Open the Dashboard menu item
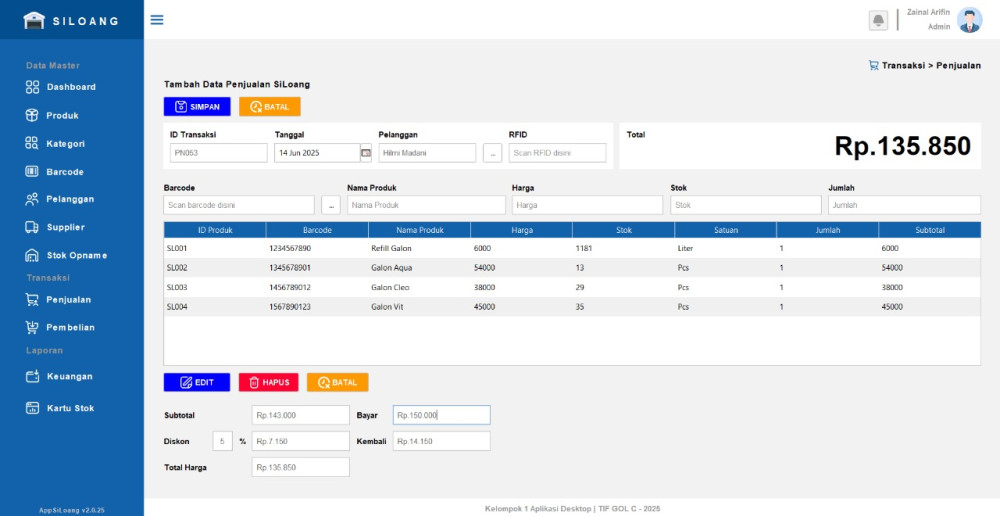The image size is (1000, 516). pyautogui.click(x=71, y=87)
